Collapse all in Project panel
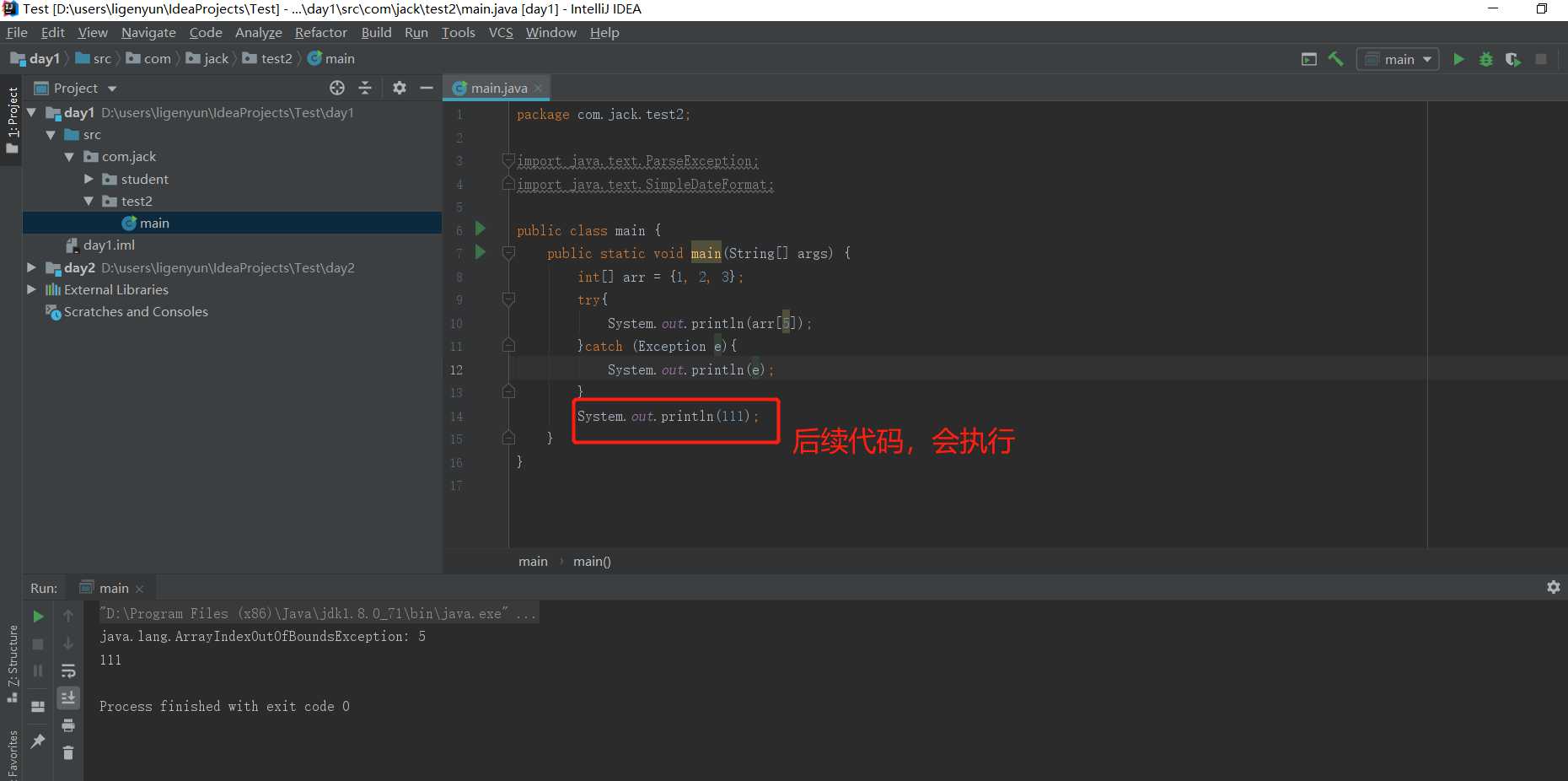Image resolution: width=1568 pixels, height=781 pixels. tap(365, 88)
